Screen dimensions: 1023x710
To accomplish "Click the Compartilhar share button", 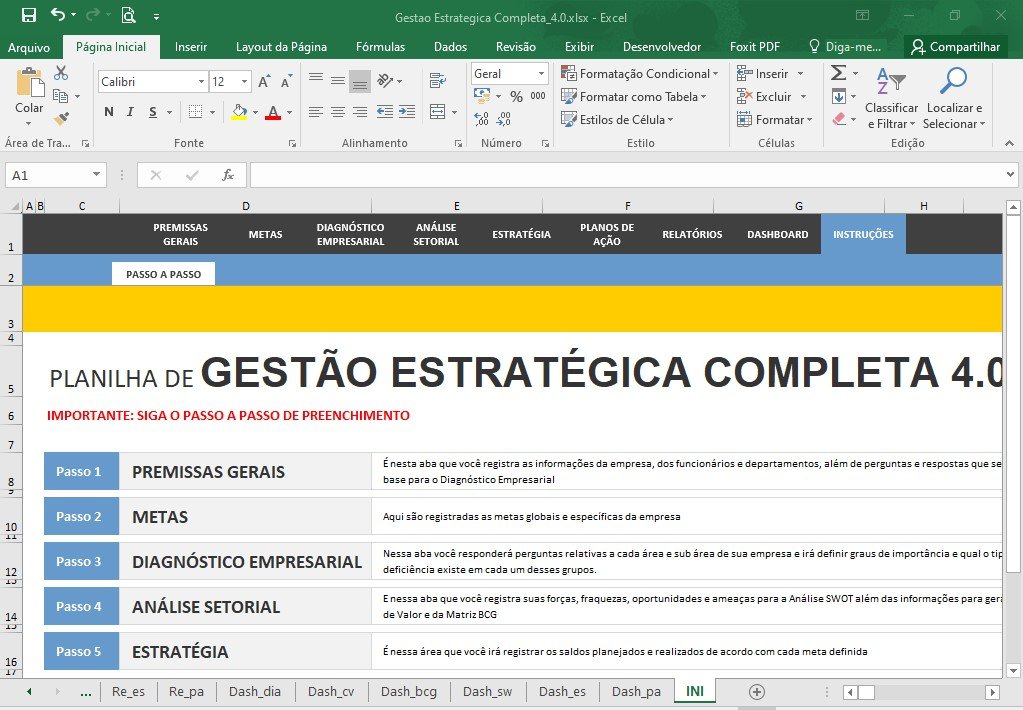I will (956, 47).
